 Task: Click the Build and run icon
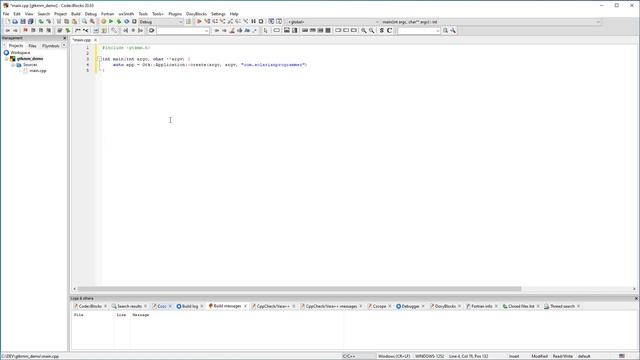pos(119,22)
